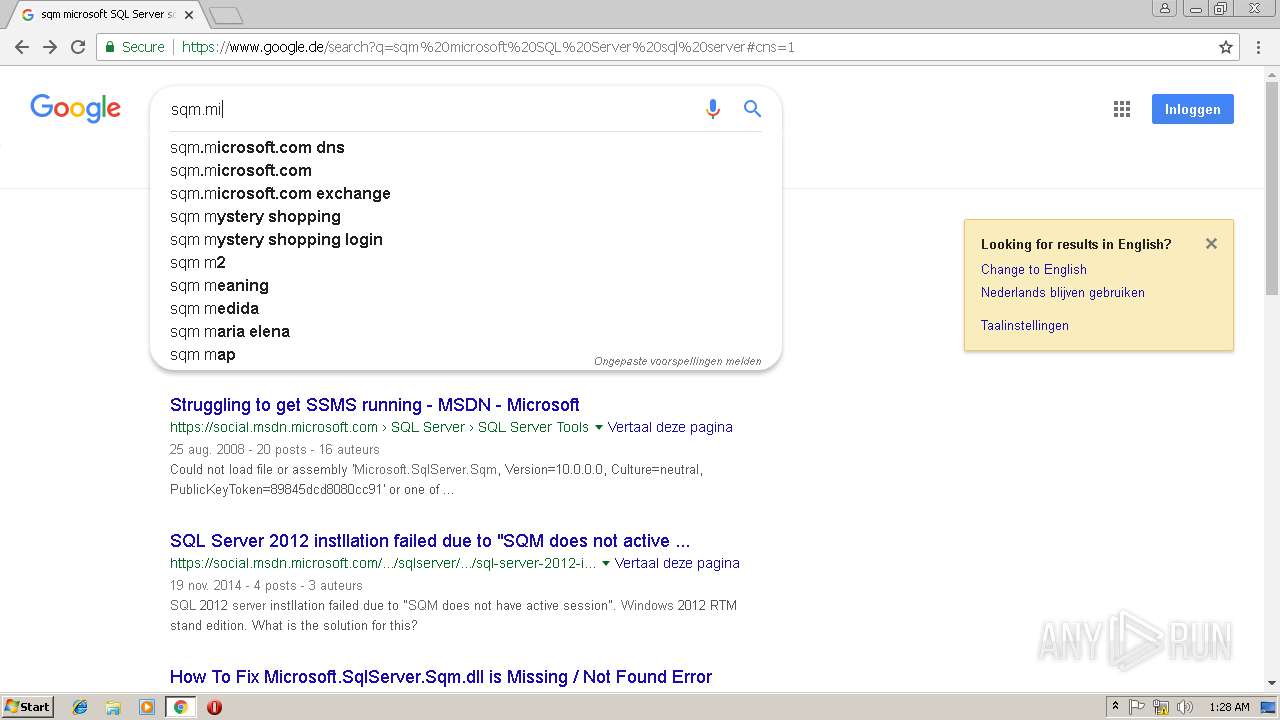The image size is (1280, 720).
Task: Open the file explorer taskbar icon
Action: [113, 707]
